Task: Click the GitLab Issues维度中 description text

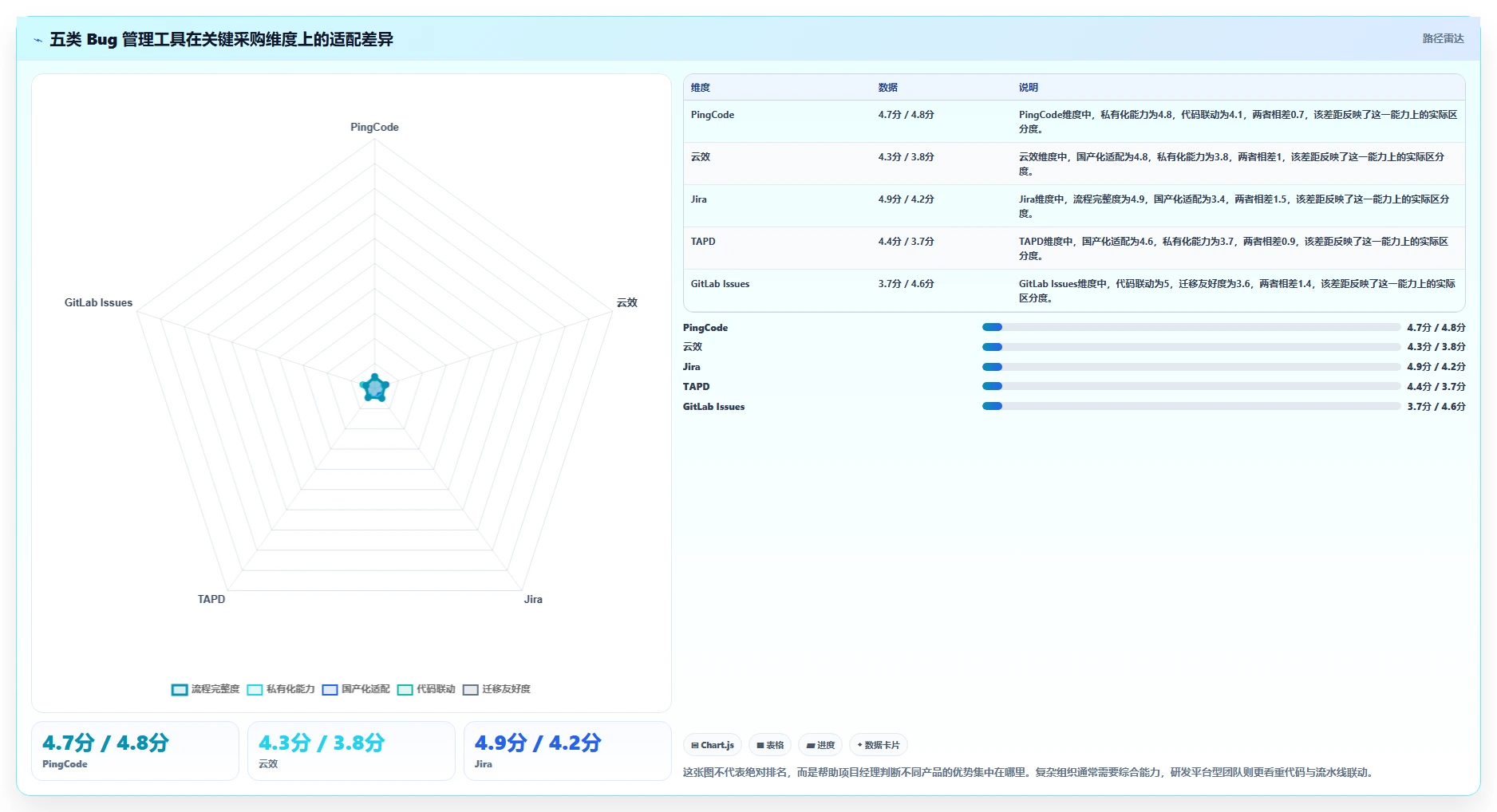Action: 1237,291
